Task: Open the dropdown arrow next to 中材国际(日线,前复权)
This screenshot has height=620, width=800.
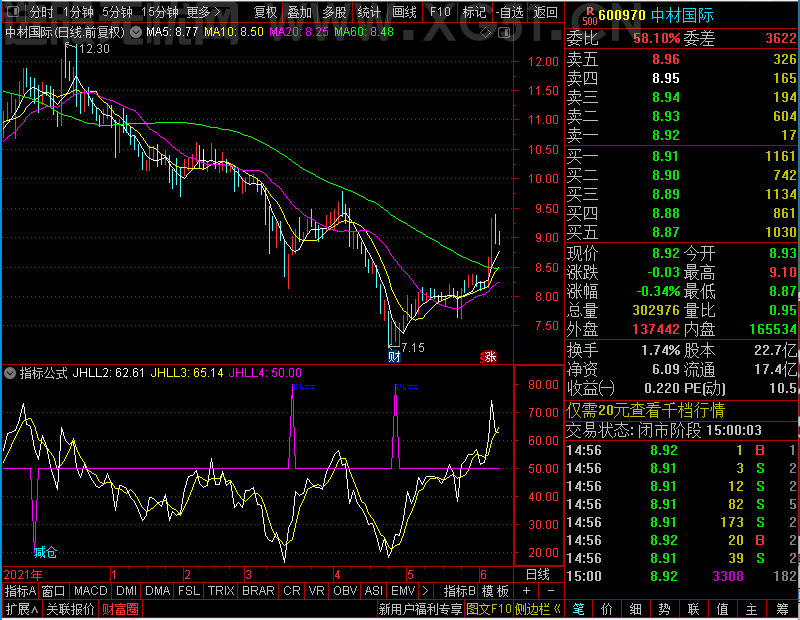Action: point(136,33)
